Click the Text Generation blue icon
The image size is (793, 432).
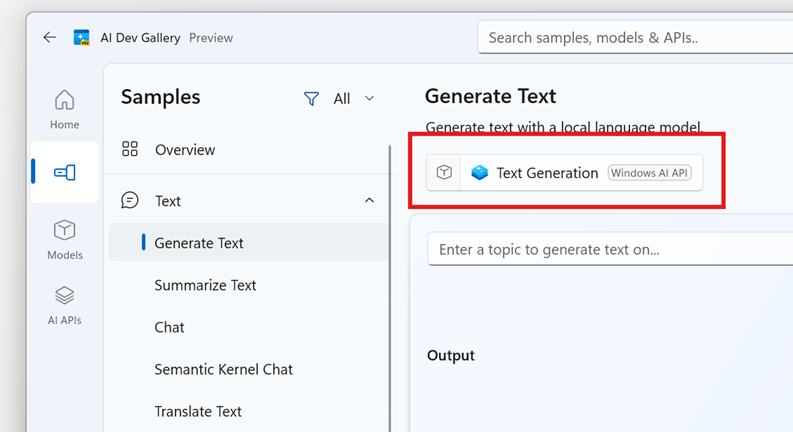pos(480,172)
